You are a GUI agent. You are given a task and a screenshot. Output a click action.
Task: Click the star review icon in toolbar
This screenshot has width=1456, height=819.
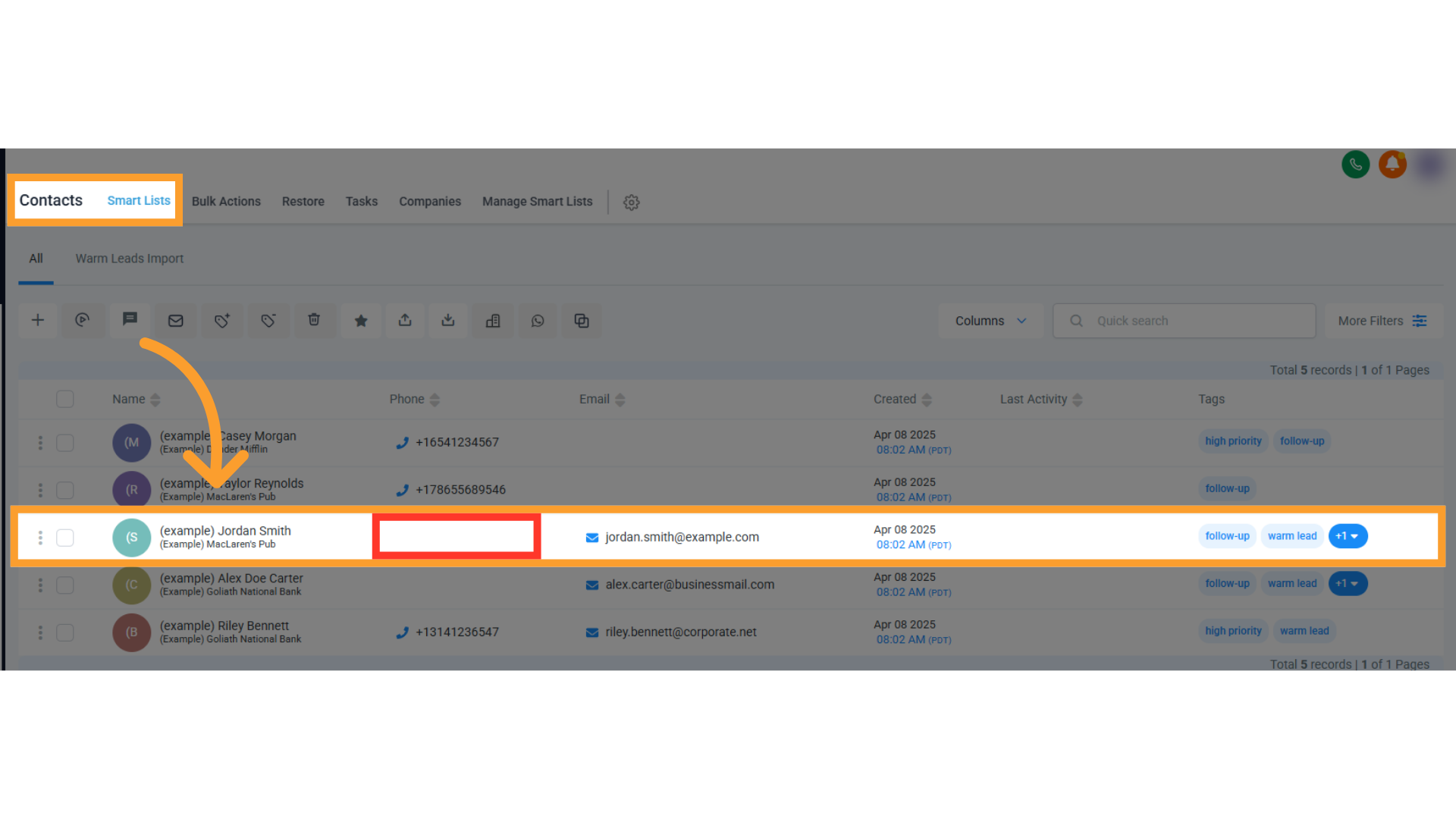[361, 321]
